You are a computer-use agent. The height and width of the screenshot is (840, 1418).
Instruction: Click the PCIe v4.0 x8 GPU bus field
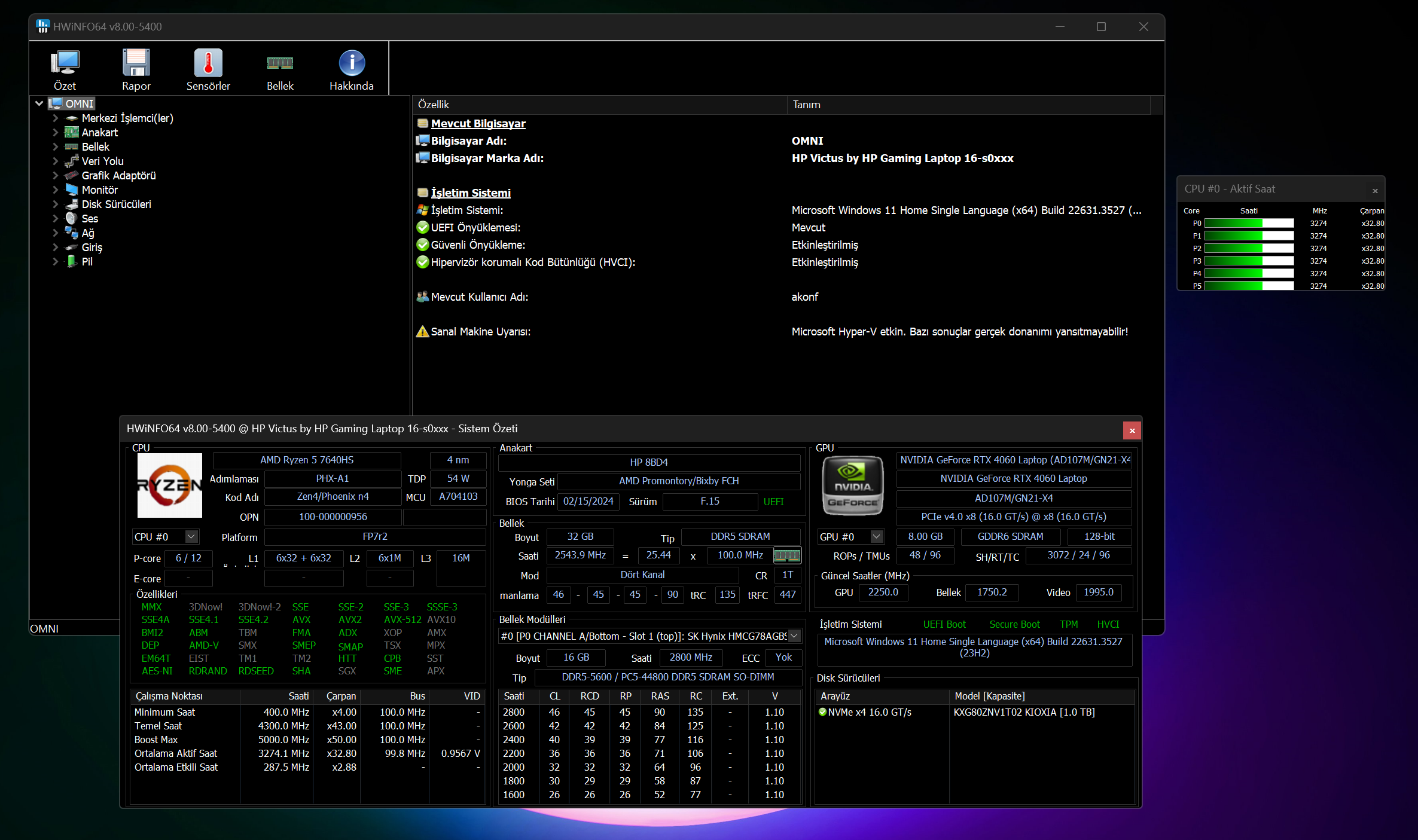pos(1013,517)
